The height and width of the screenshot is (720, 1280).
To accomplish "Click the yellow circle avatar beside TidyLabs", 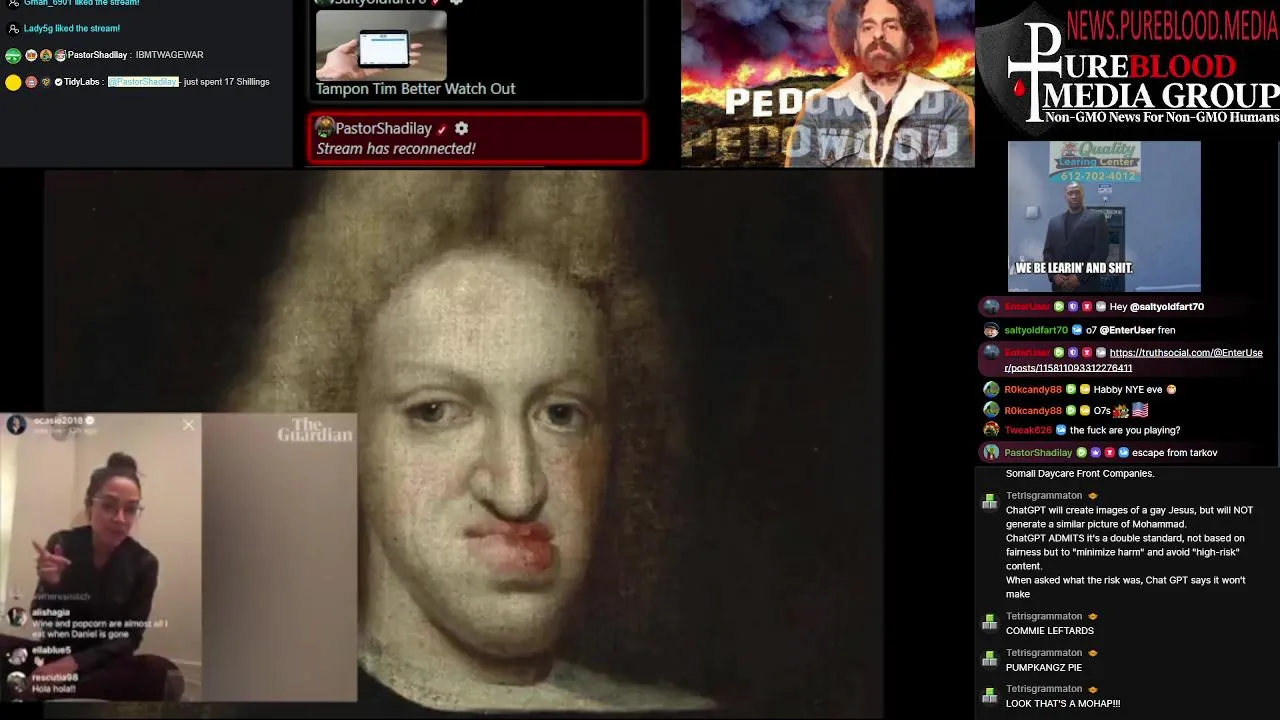I will [x=13, y=83].
